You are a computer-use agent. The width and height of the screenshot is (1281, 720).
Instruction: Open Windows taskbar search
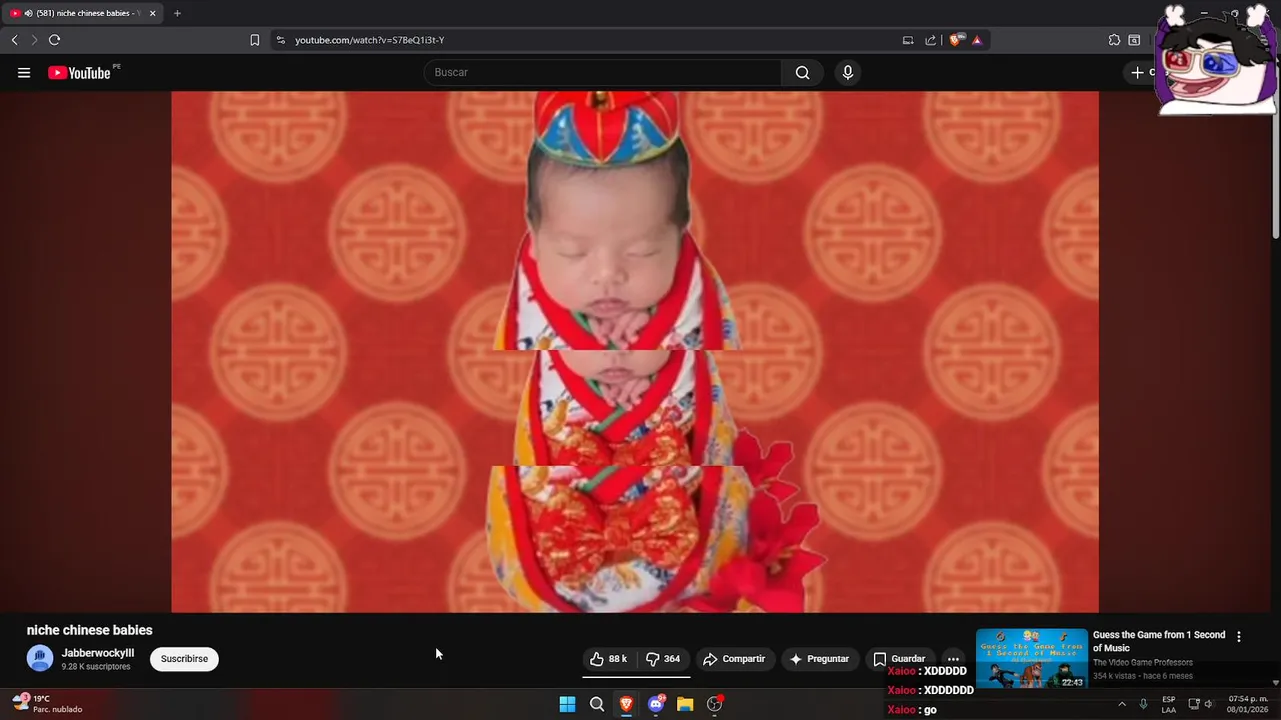tap(597, 704)
